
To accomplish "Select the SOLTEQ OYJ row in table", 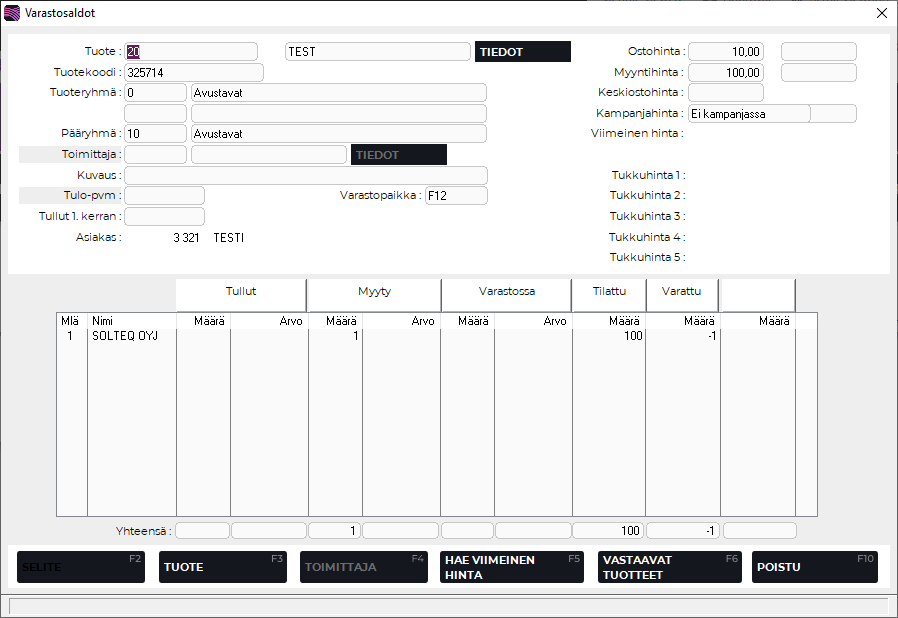I will [x=125, y=336].
